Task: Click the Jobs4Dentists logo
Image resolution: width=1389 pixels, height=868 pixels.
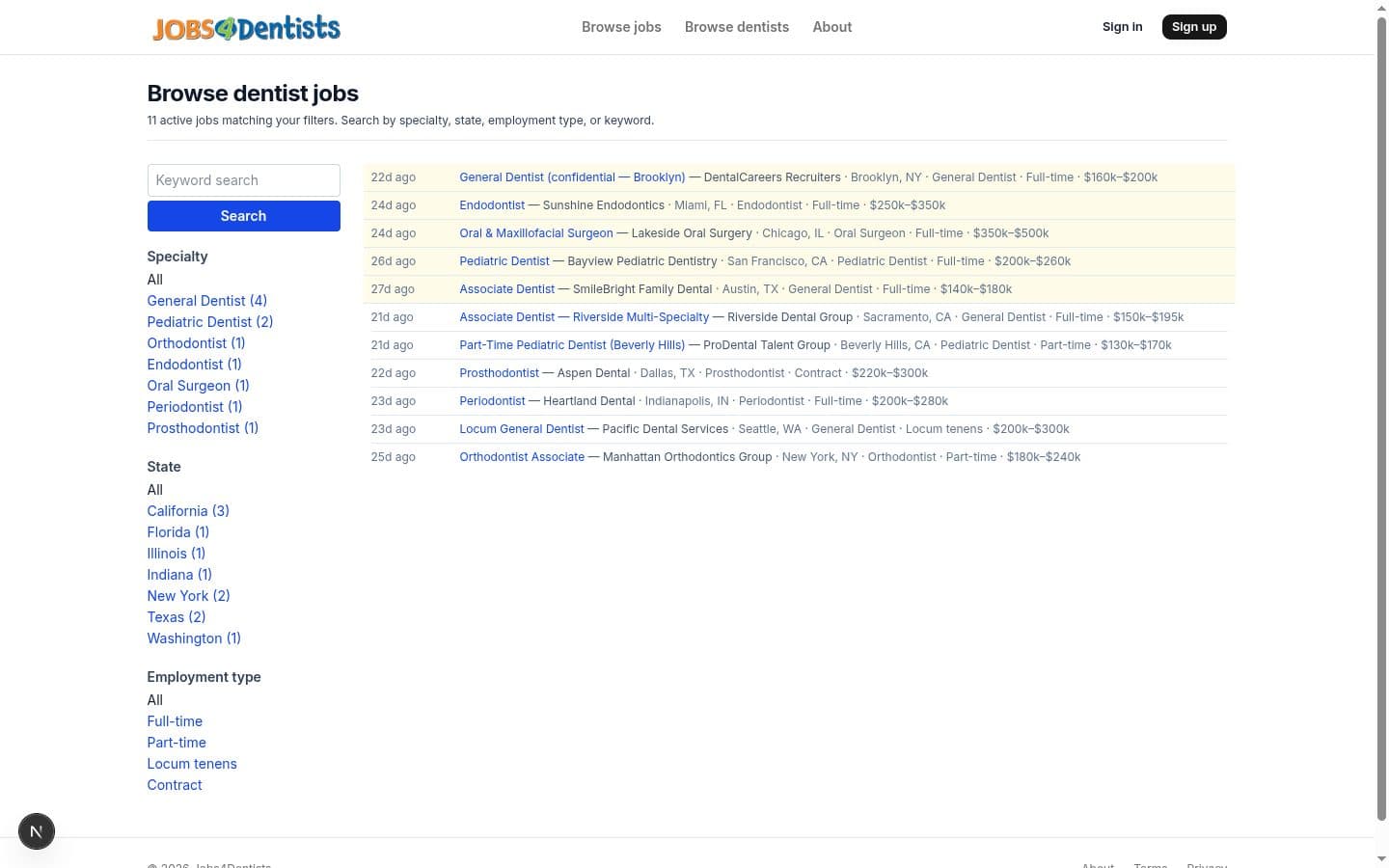Action: click(246, 27)
